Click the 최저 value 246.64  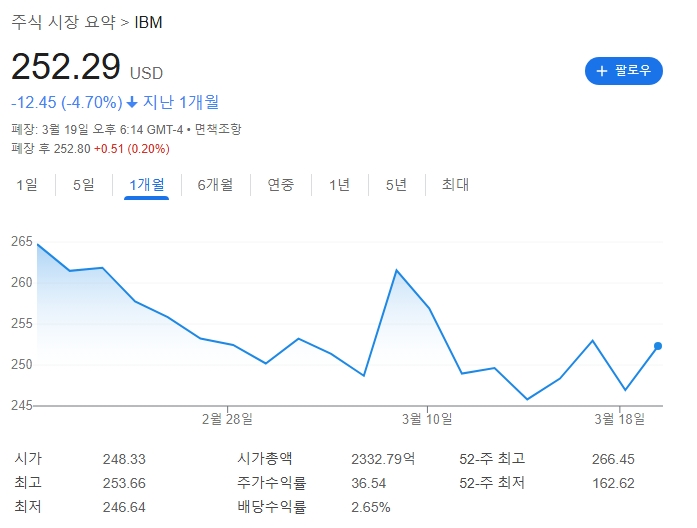coord(124,507)
